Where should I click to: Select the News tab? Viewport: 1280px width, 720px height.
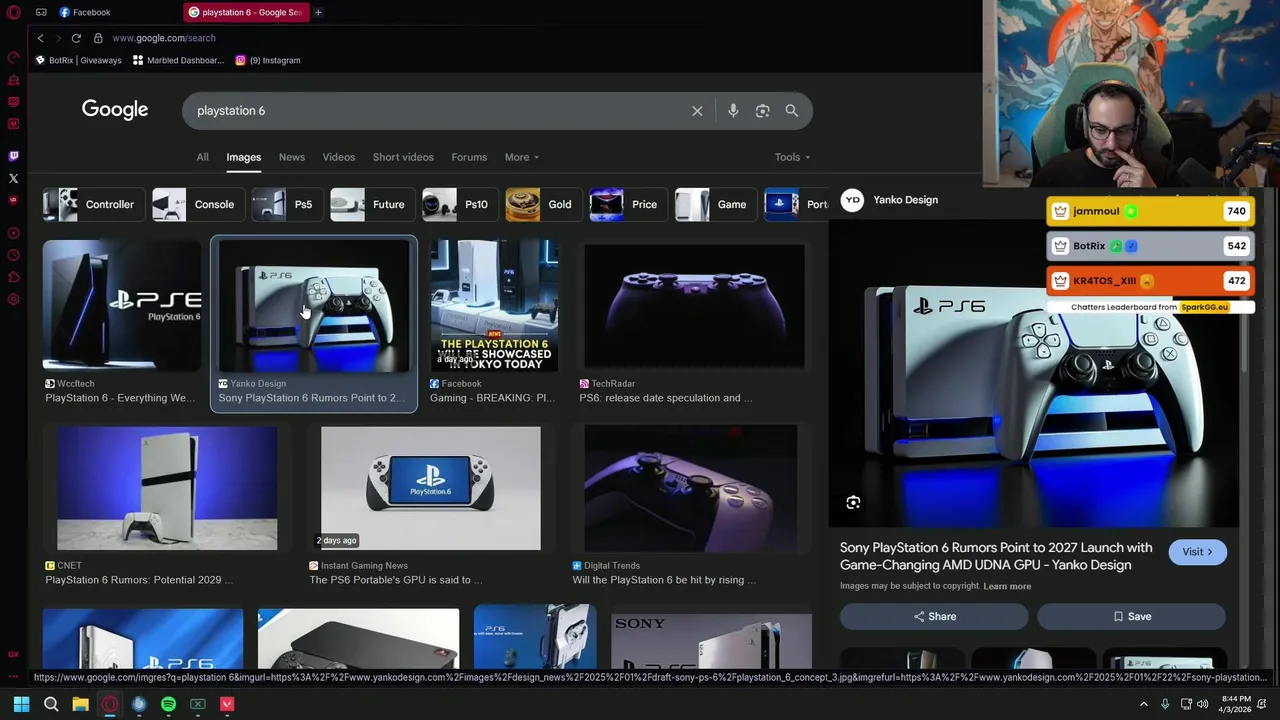(x=292, y=157)
